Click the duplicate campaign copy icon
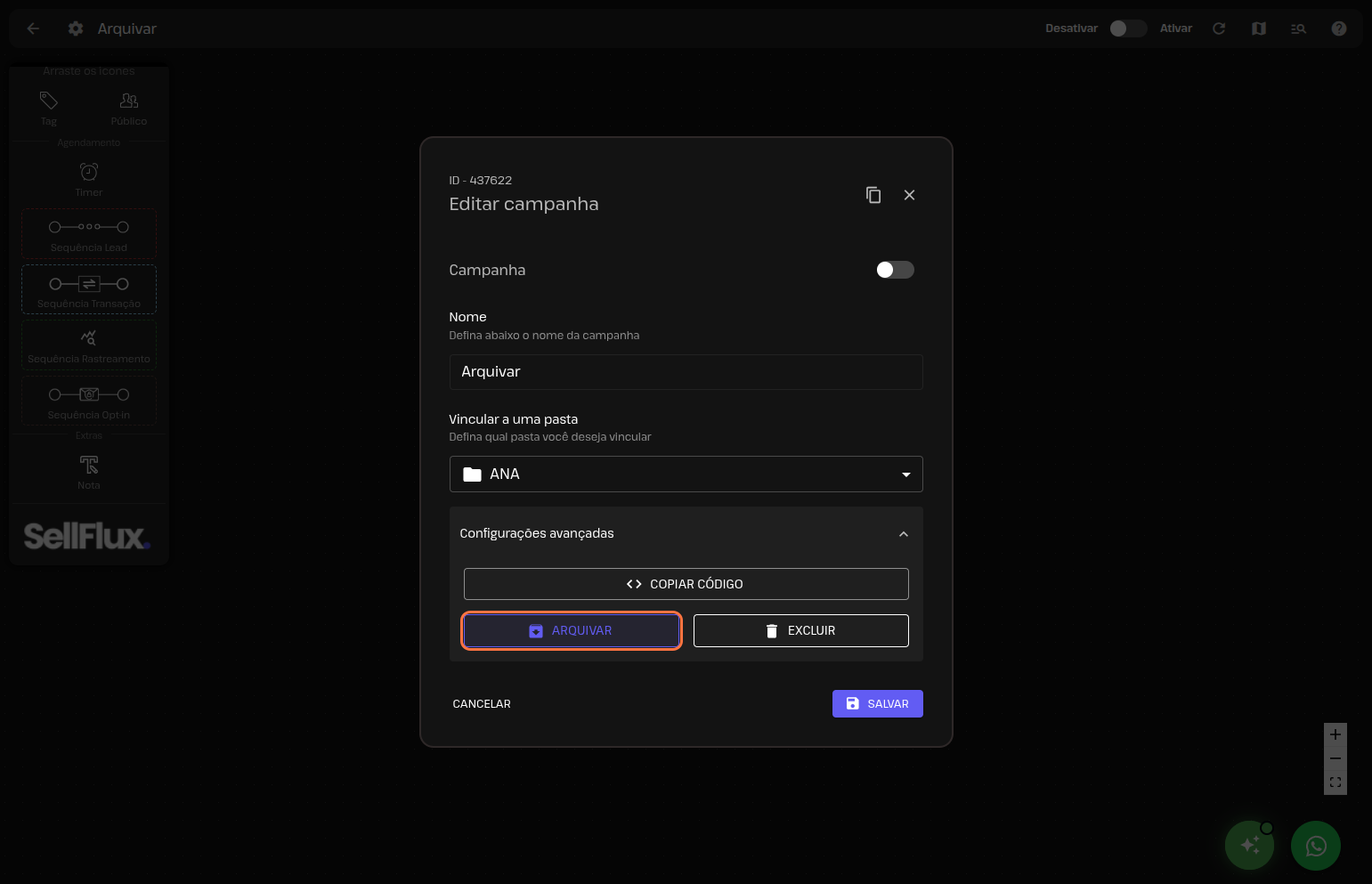This screenshot has height=884, width=1372. pyautogui.click(x=873, y=195)
